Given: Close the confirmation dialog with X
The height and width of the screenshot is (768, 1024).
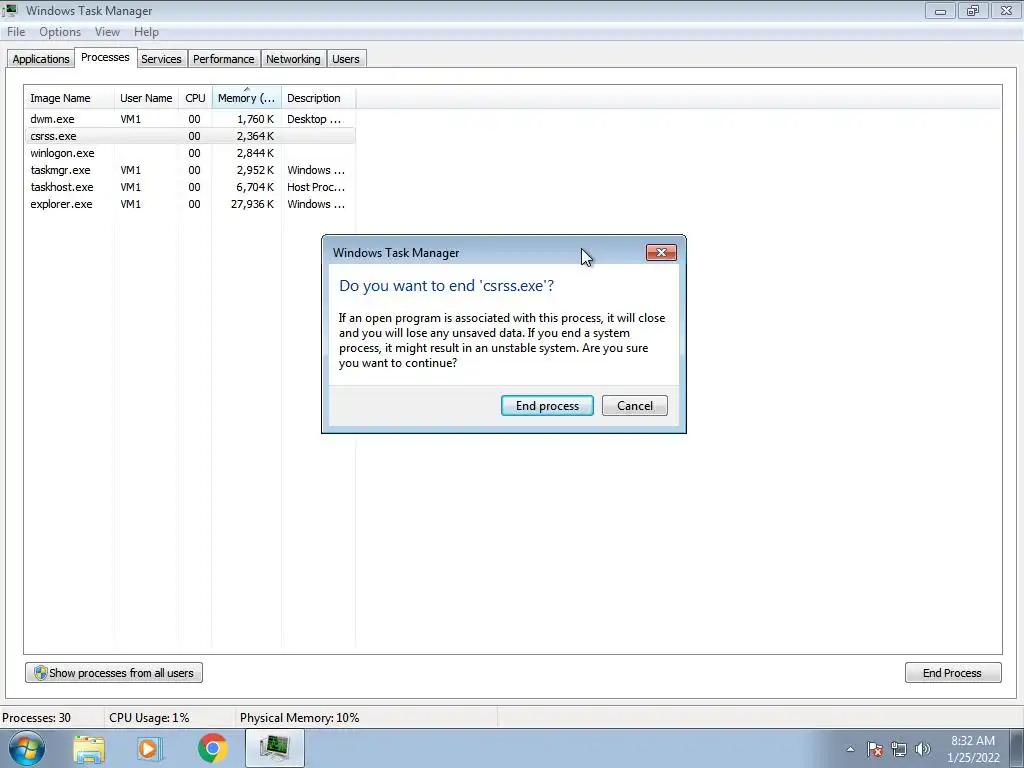Looking at the screenshot, I should [661, 253].
